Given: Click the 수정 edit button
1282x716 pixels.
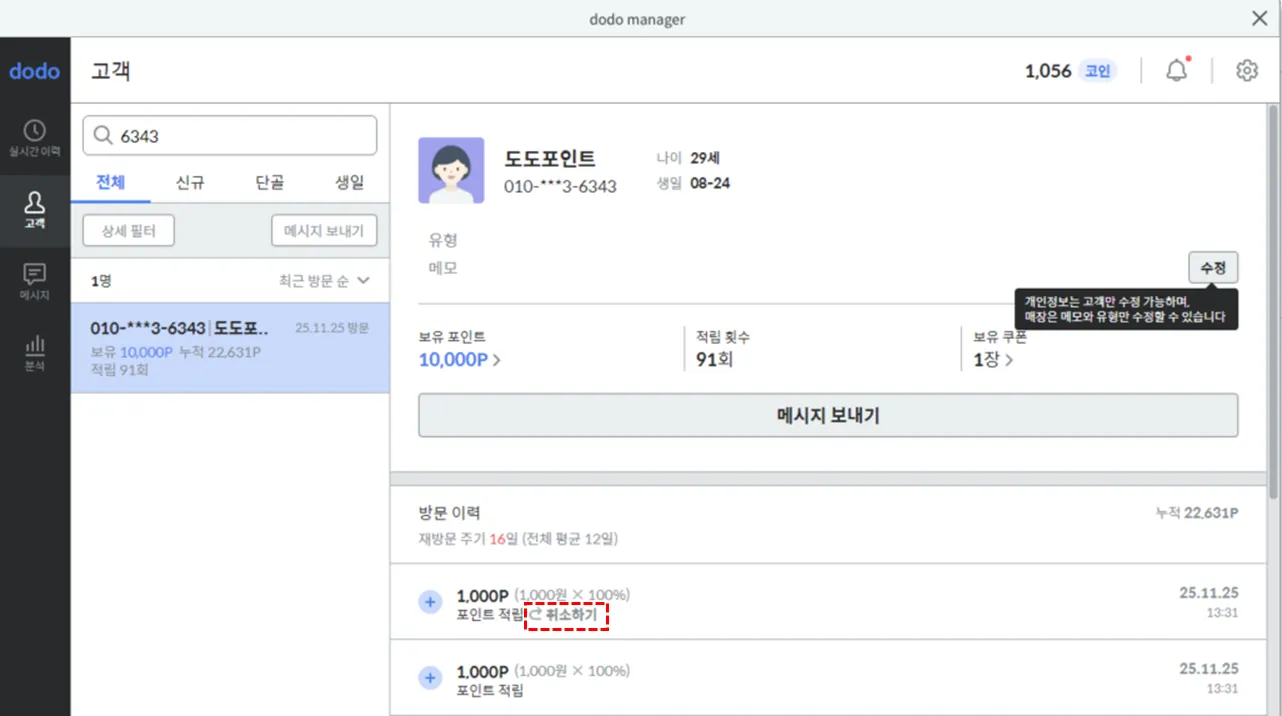Looking at the screenshot, I should [1213, 268].
